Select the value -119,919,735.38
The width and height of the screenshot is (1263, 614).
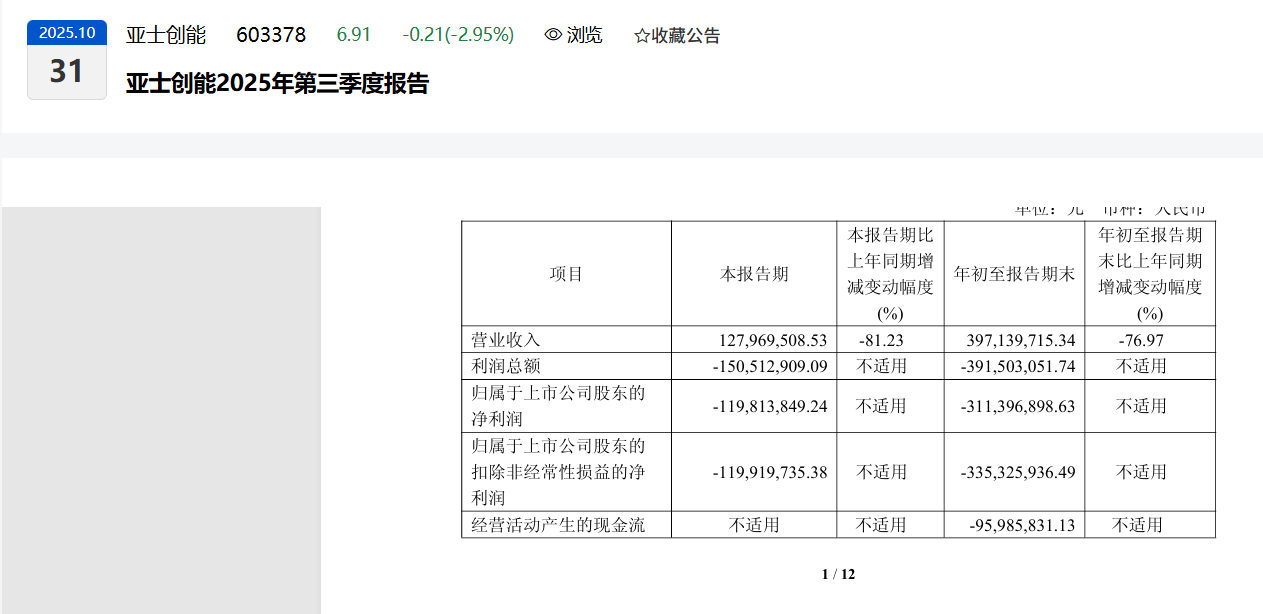(770, 472)
